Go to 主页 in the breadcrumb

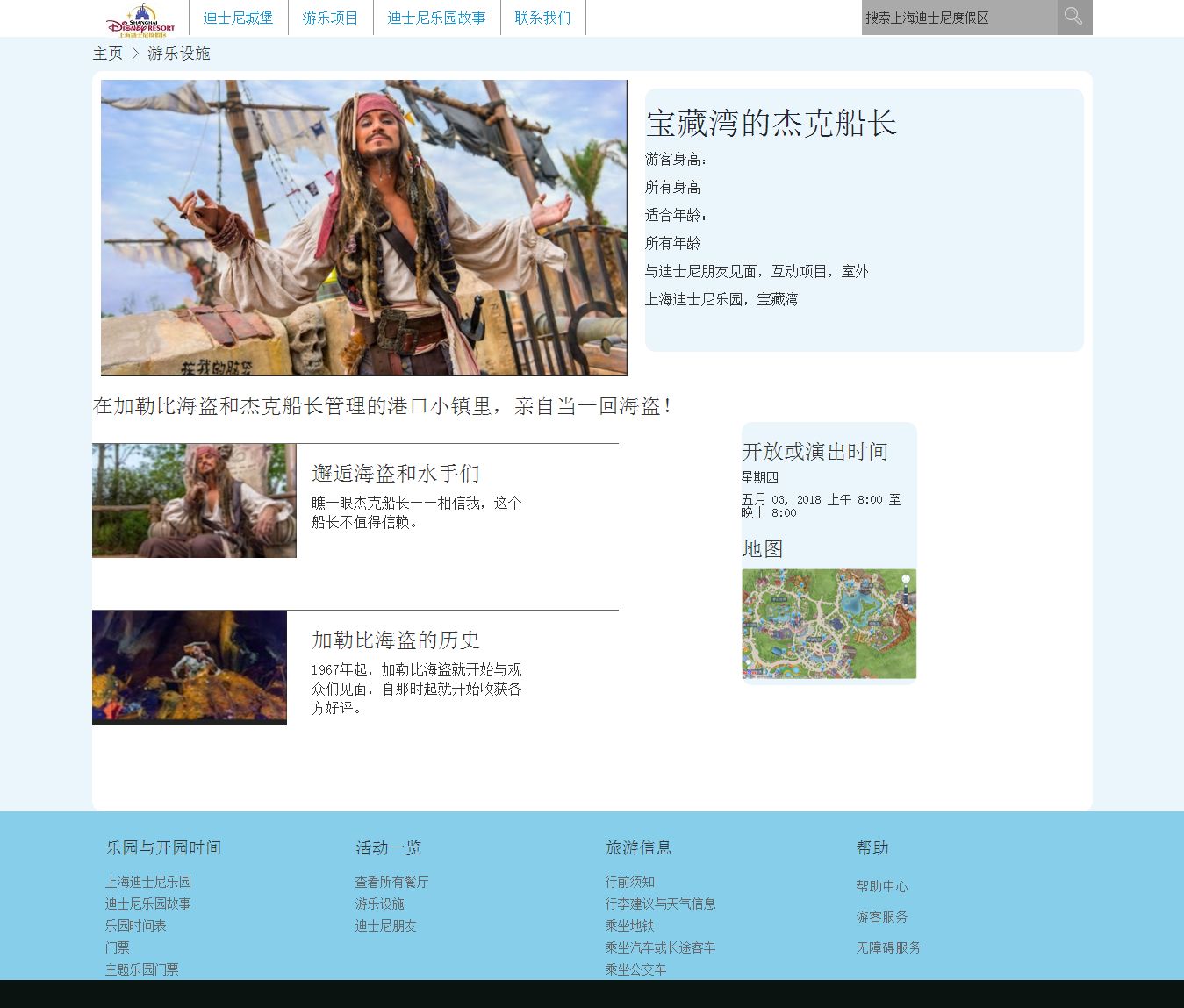pos(108,54)
